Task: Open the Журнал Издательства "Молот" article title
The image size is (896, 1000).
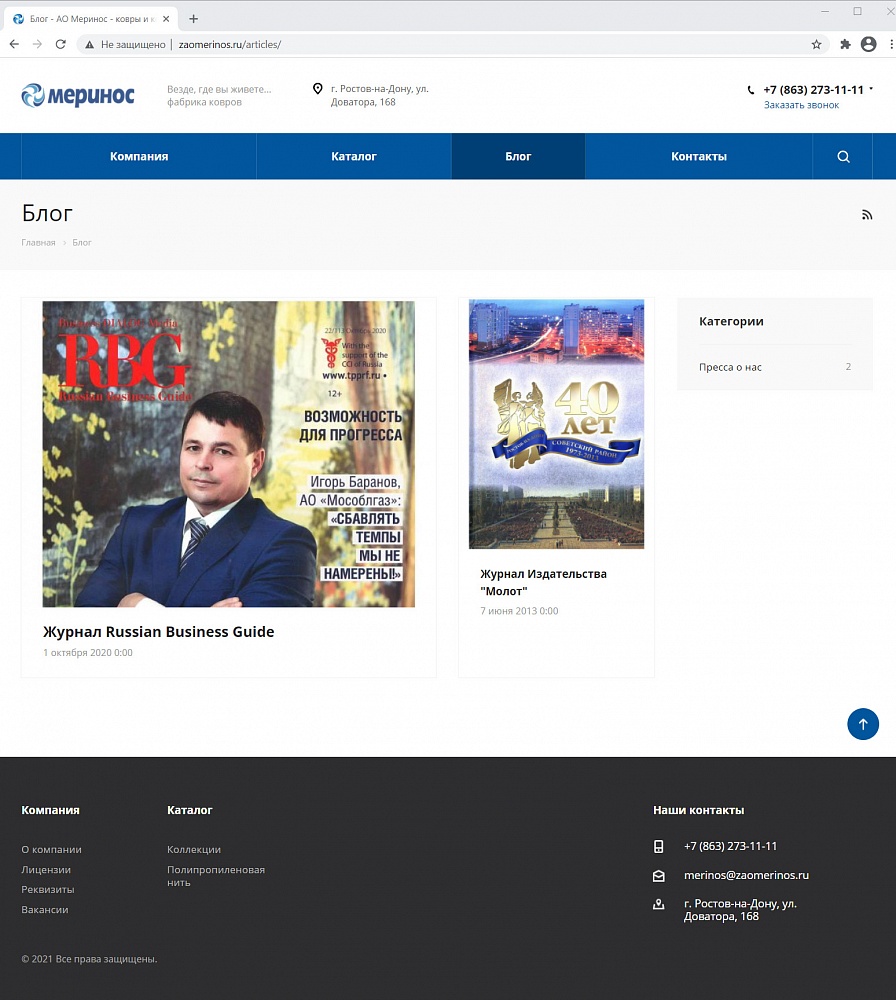Action: point(543,582)
